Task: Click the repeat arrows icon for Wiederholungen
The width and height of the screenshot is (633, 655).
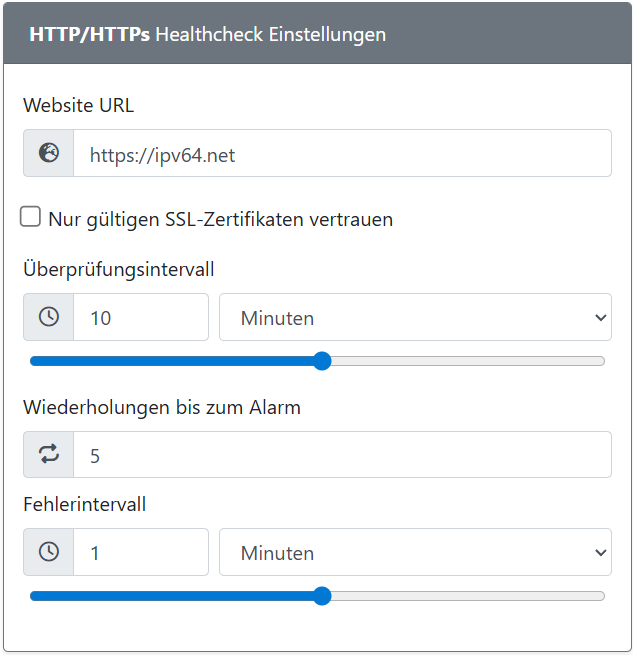Action: (48, 455)
